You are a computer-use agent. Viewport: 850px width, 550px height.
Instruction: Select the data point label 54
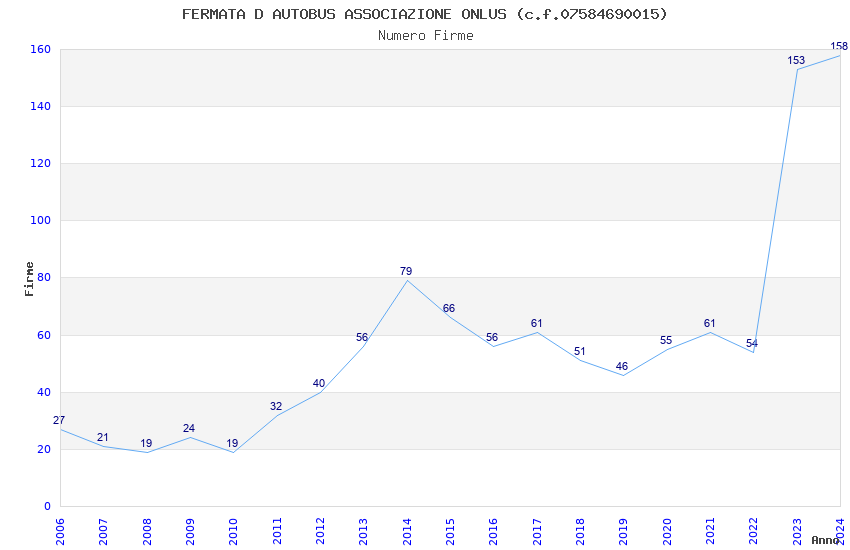pos(752,344)
